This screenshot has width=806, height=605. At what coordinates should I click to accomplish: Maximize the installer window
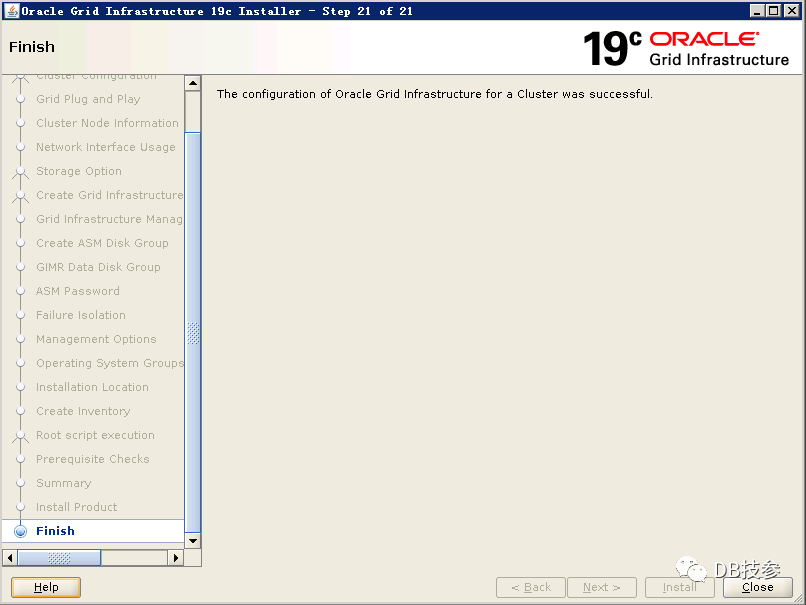(774, 10)
